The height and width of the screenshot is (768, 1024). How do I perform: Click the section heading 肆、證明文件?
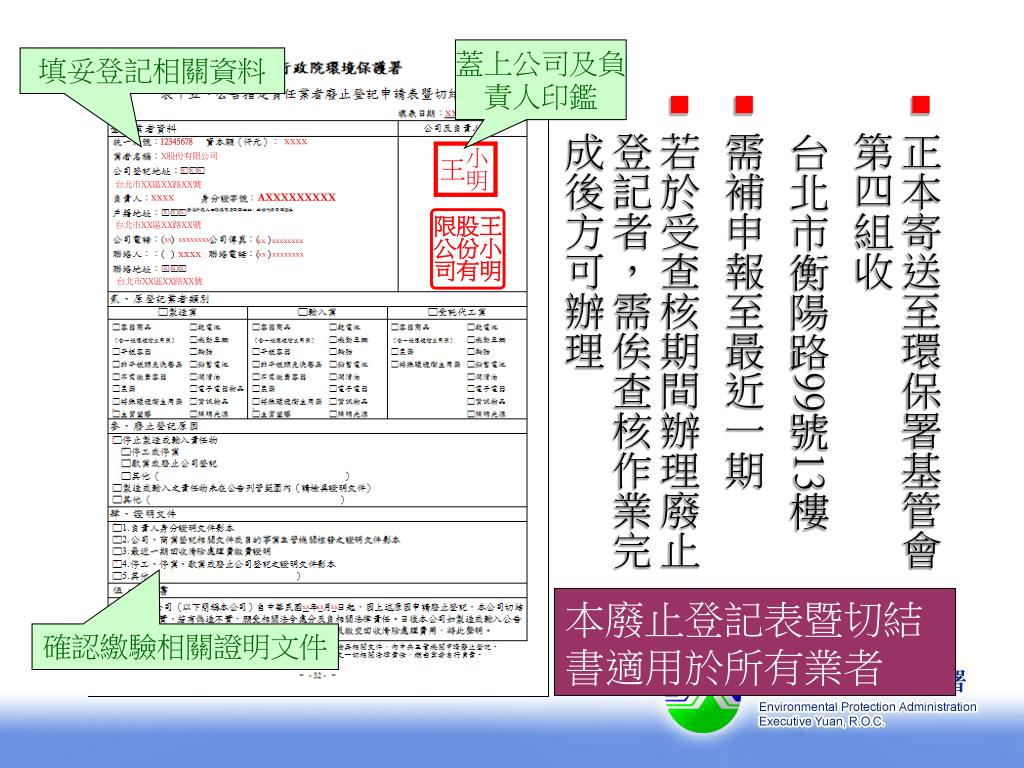pos(143,514)
